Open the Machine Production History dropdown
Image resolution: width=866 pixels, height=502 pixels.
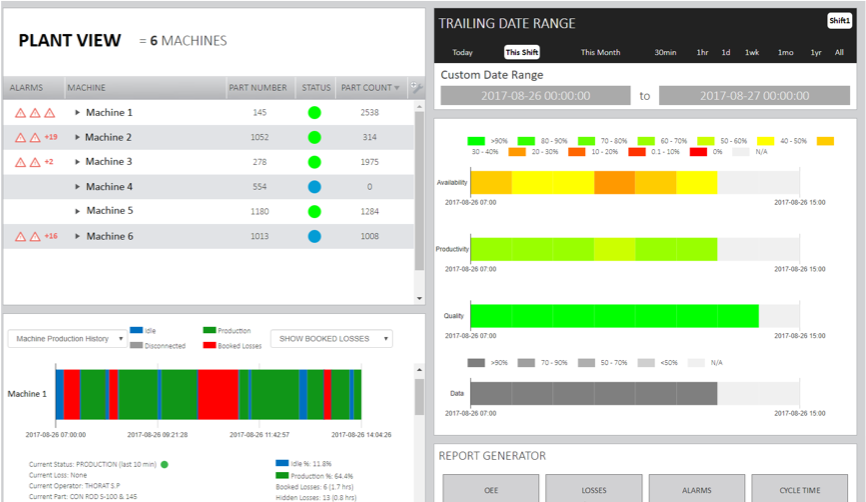coord(67,339)
